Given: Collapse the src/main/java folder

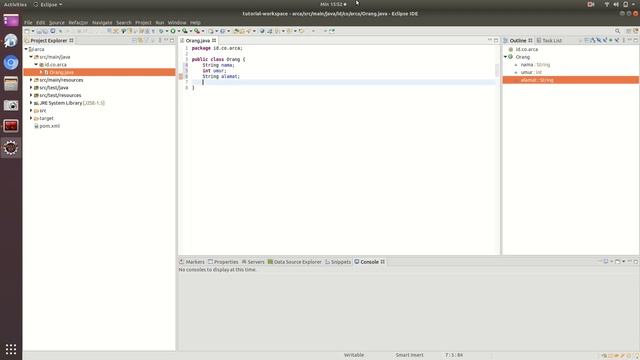Looking at the screenshot, I should [x=31, y=57].
